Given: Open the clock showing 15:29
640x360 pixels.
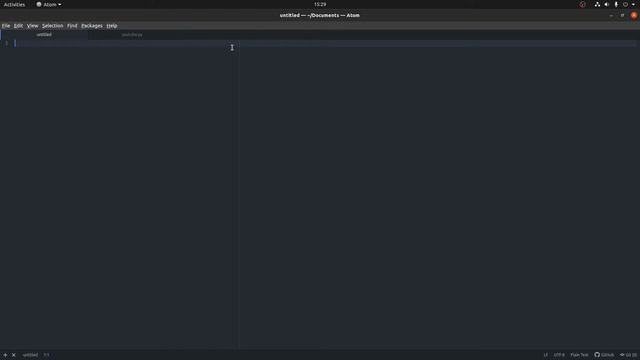Looking at the screenshot, I should [320, 4].
